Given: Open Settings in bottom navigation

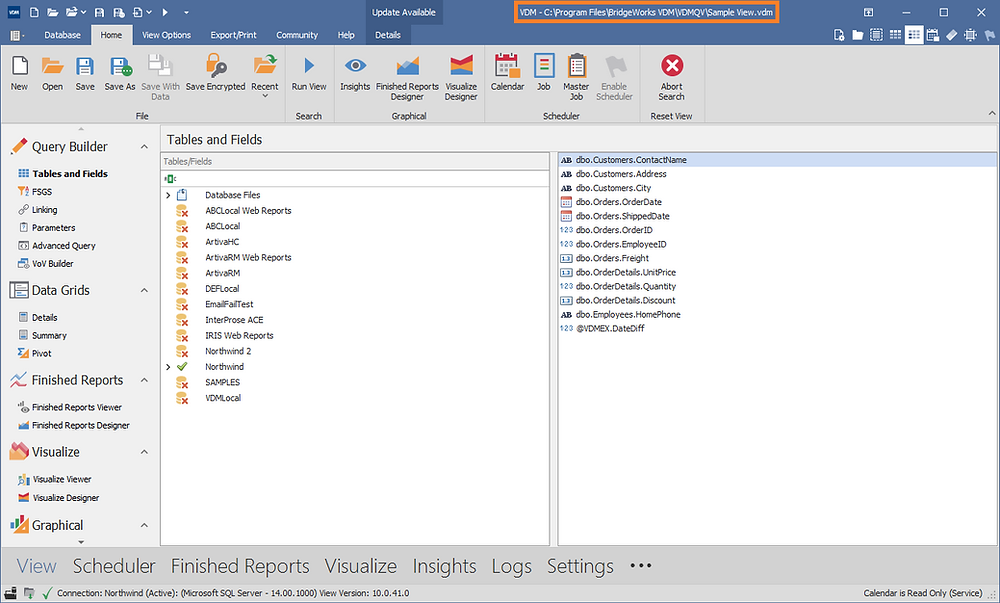Looking at the screenshot, I should 580,566.
